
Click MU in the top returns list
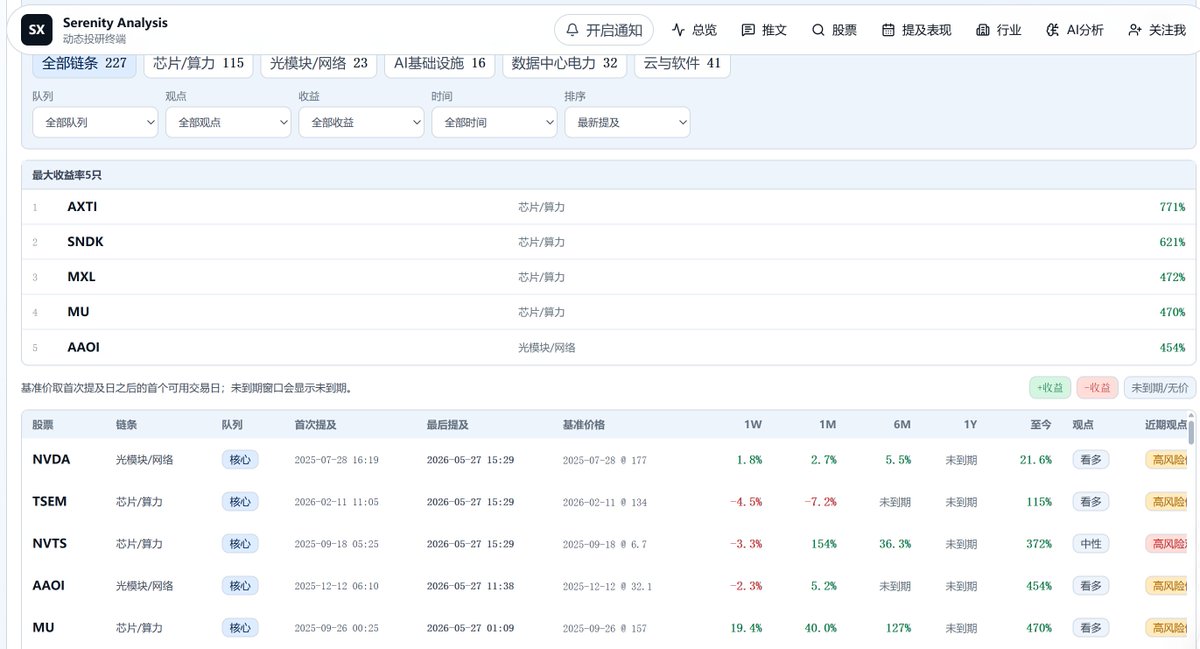coord(78,312)
